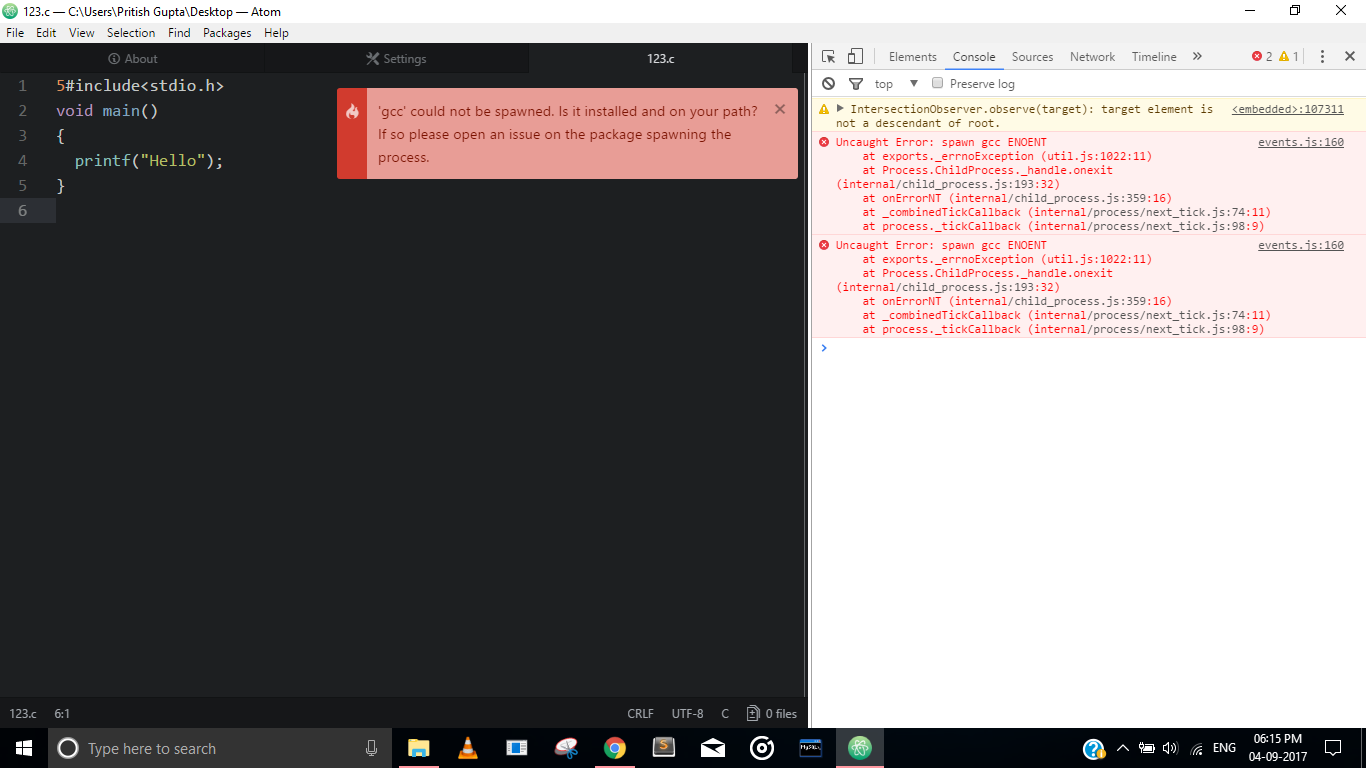Open the Find menu

(179, 33)
